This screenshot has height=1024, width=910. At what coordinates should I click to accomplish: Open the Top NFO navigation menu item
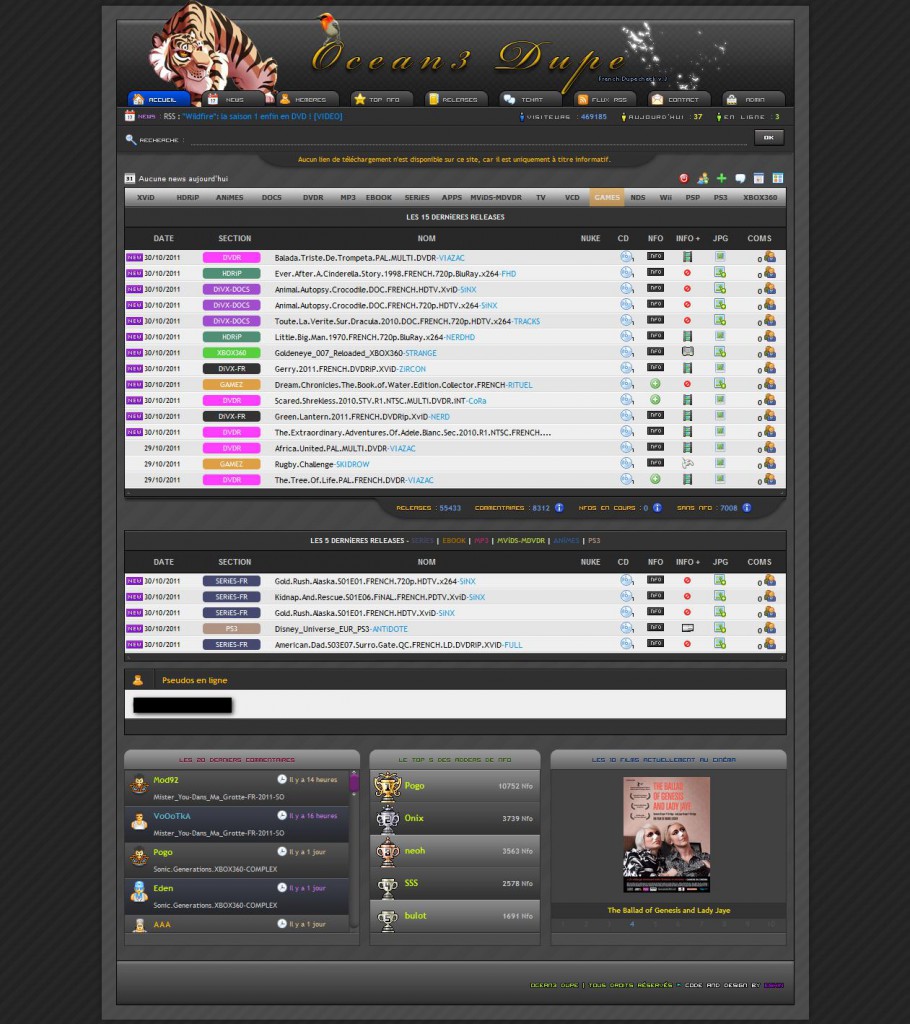point(382,99)
